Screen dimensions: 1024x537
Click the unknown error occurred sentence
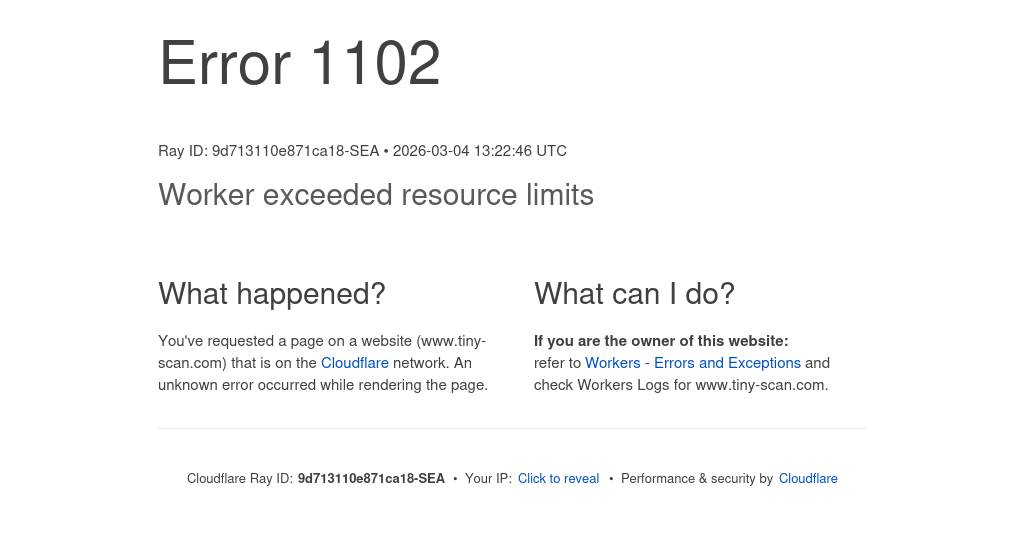point(323,385)
